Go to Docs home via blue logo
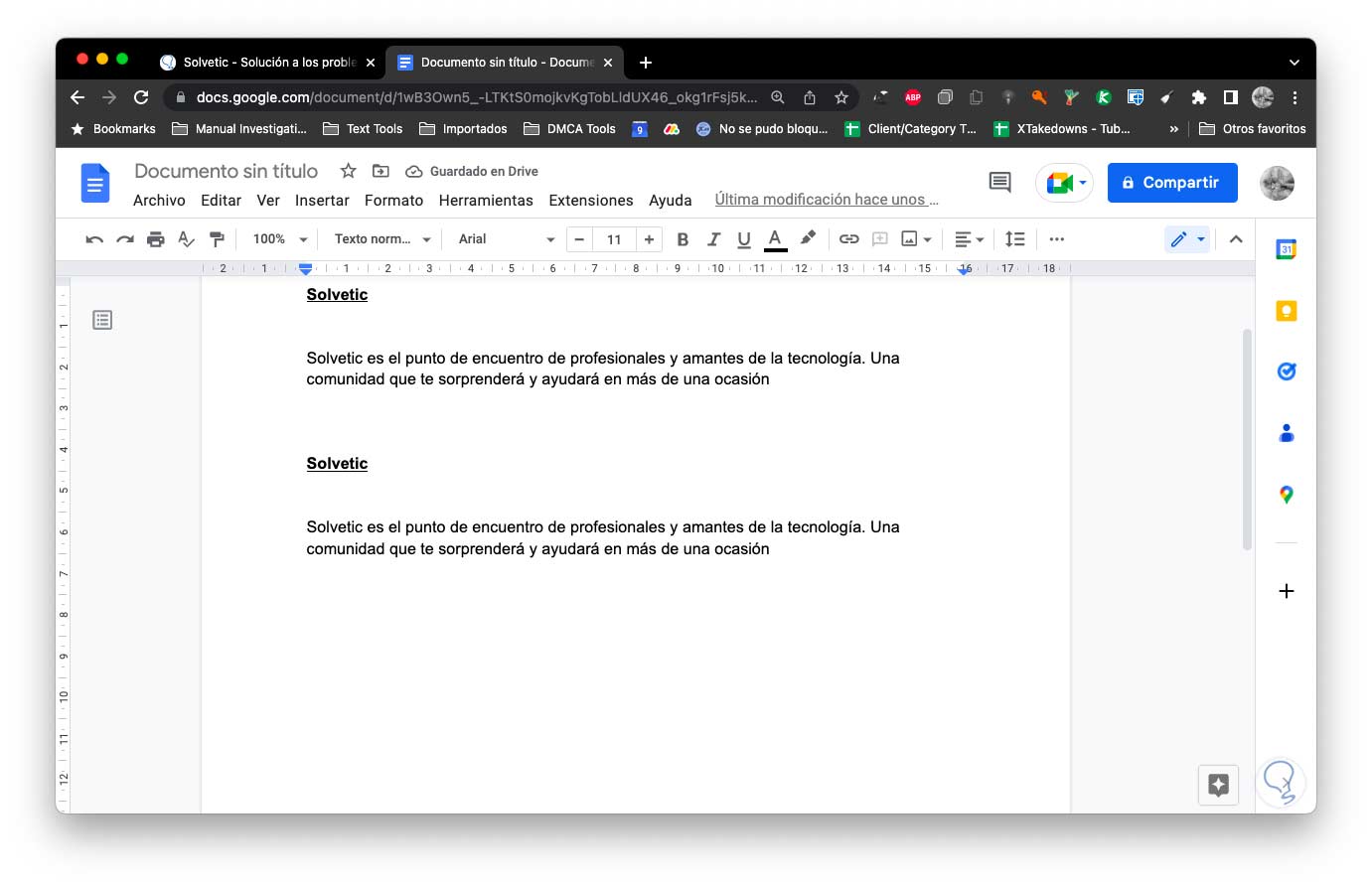This screenshot has width=1372, height=887. click(x=95, y=183)
